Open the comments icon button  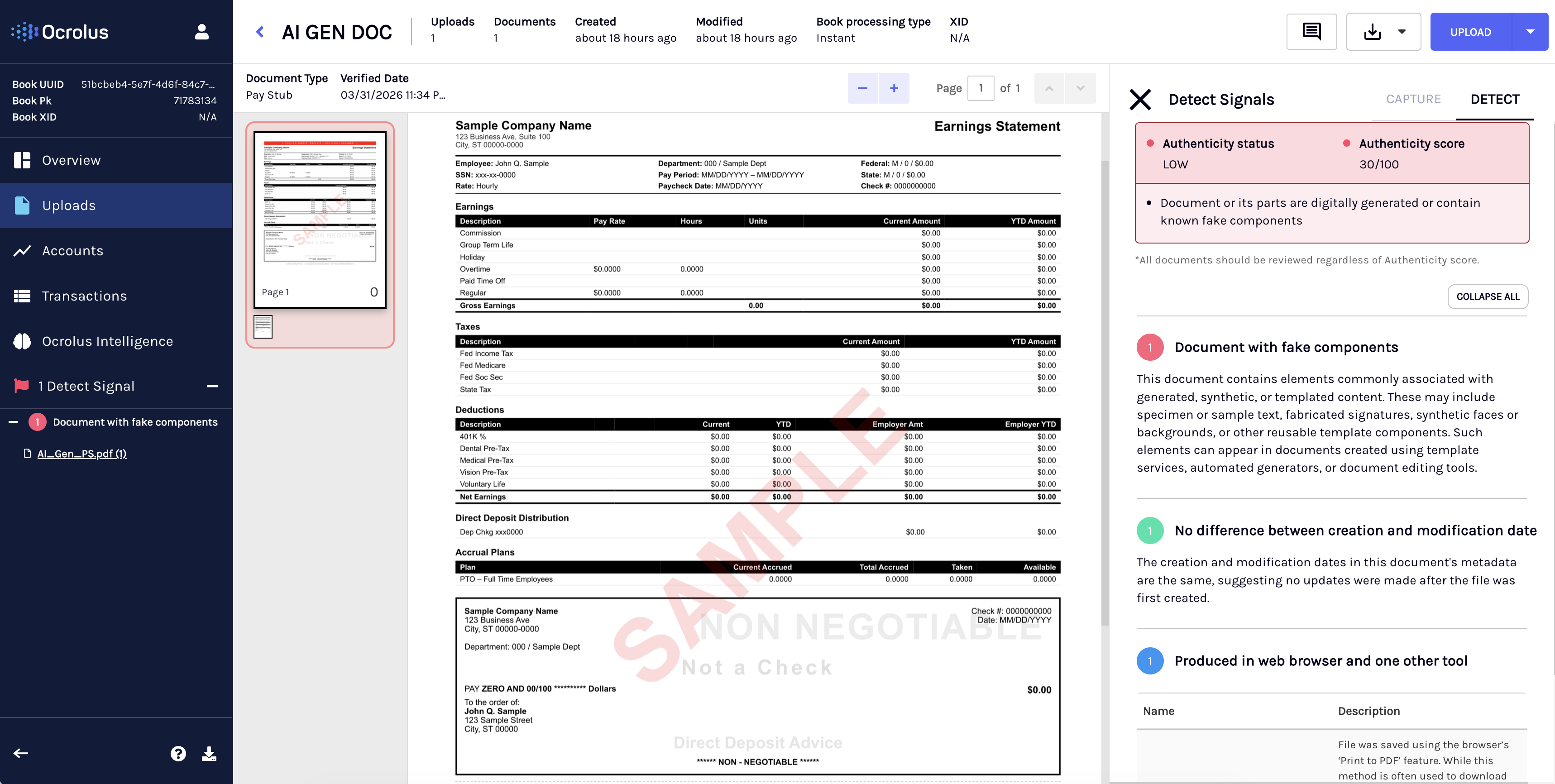[1311, 31]
